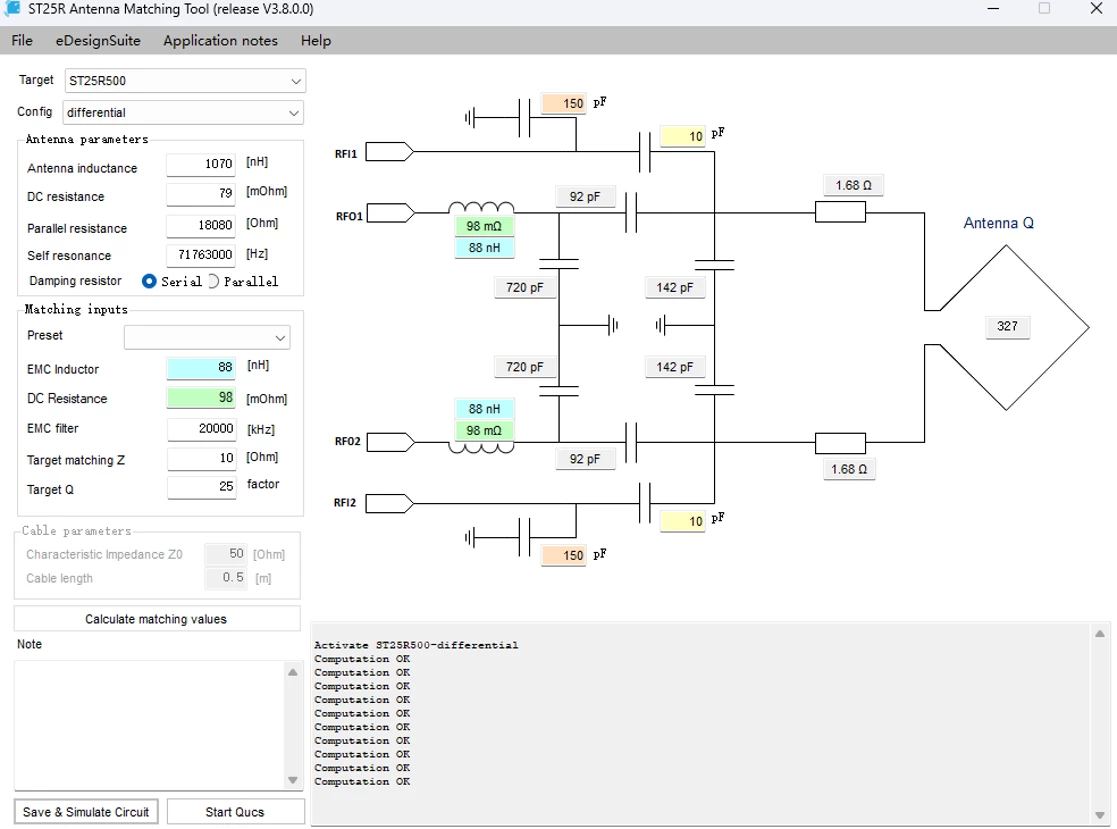This screenshot has height=829, width=1117.
Task: Open the Help menu
Action: tap(316, 41)
